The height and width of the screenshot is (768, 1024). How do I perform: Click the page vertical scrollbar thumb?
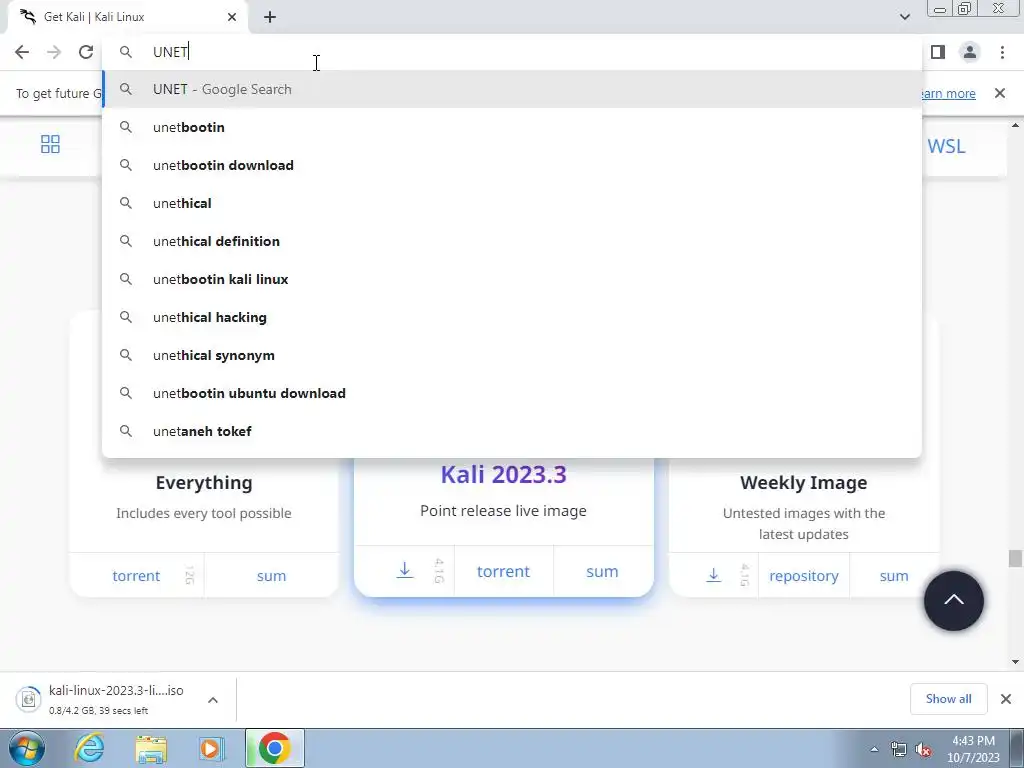coord(1014,558)
